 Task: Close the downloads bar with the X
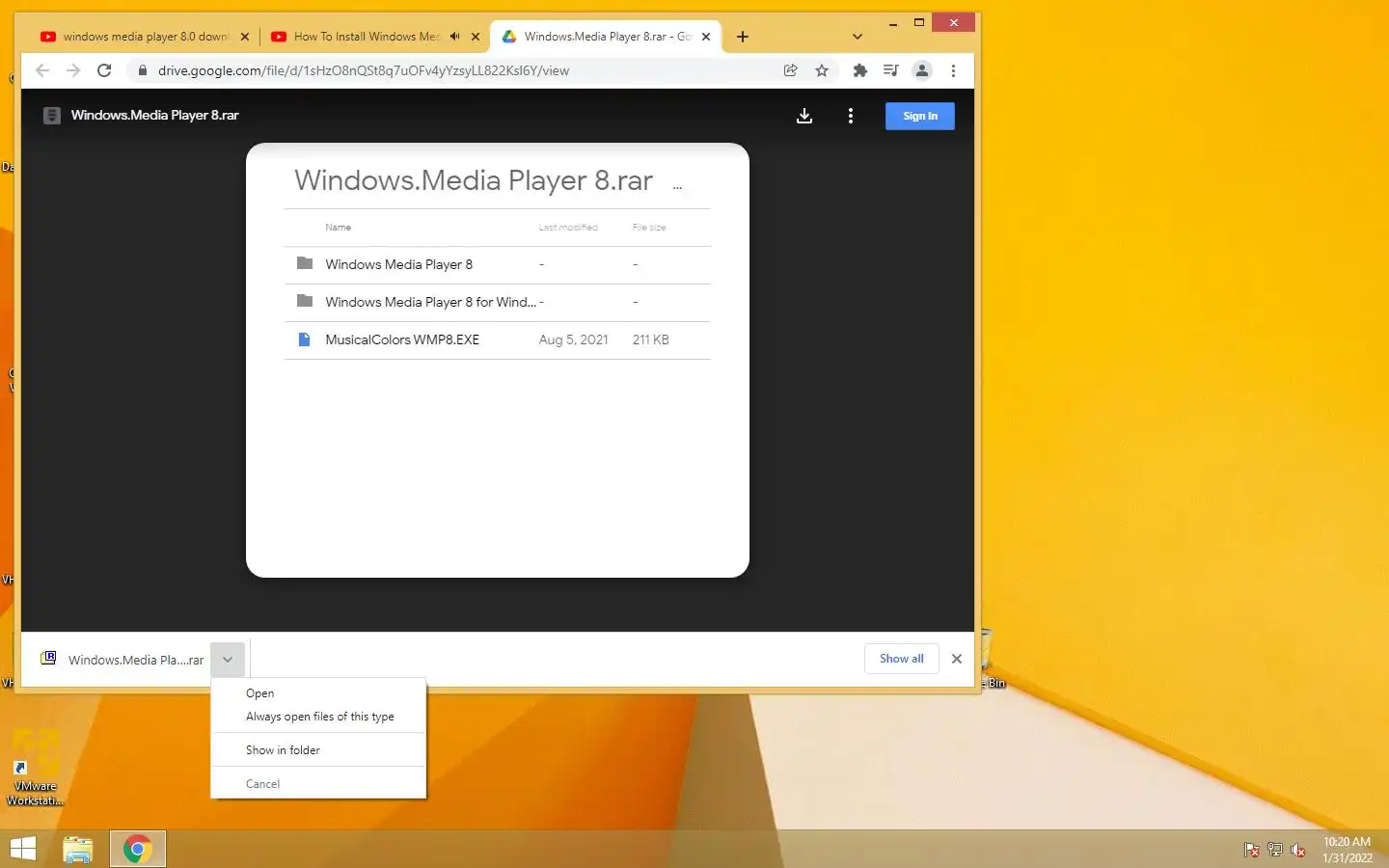pos(957,659)
